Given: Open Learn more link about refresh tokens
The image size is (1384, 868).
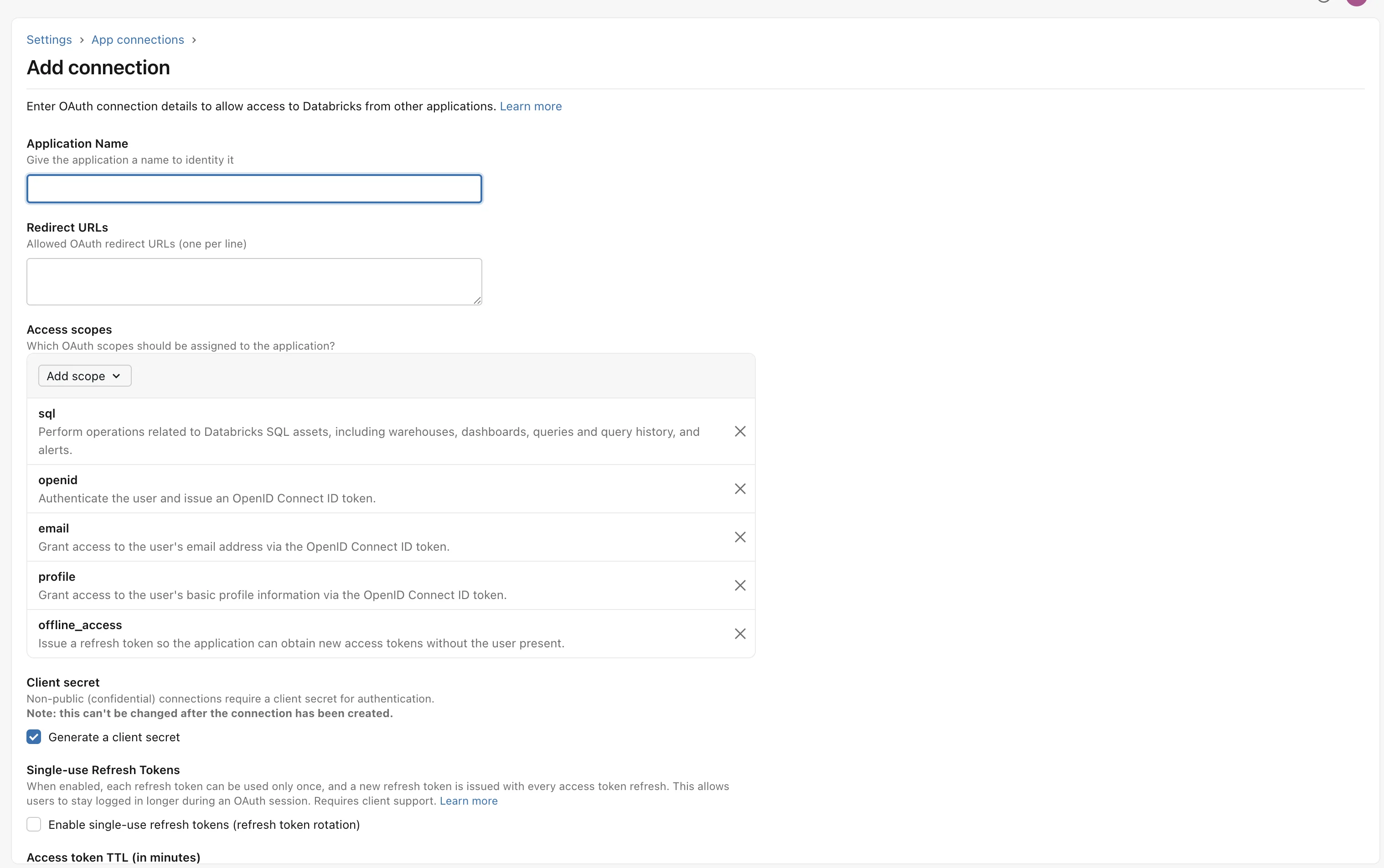Looking at the screenshot, I should point(469,801).
